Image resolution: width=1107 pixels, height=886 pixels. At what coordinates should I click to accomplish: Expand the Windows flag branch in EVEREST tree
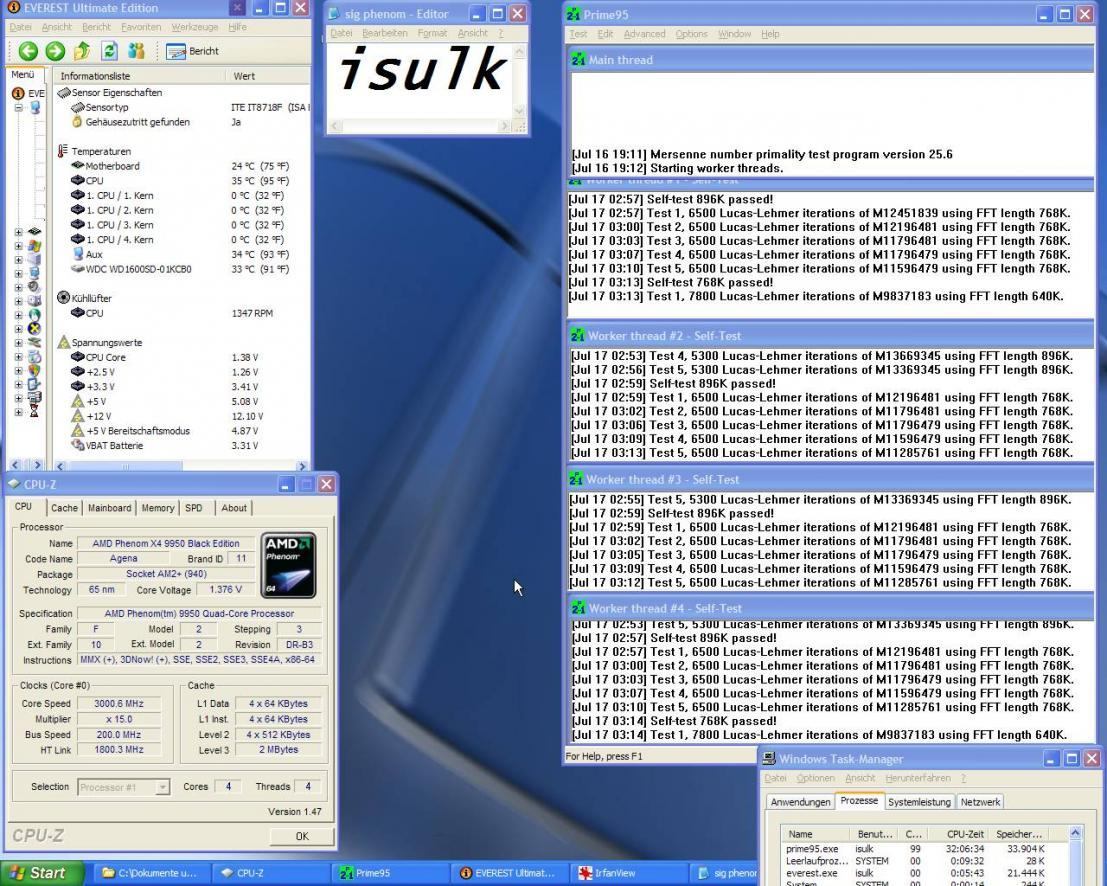click(x=18, y=246)
